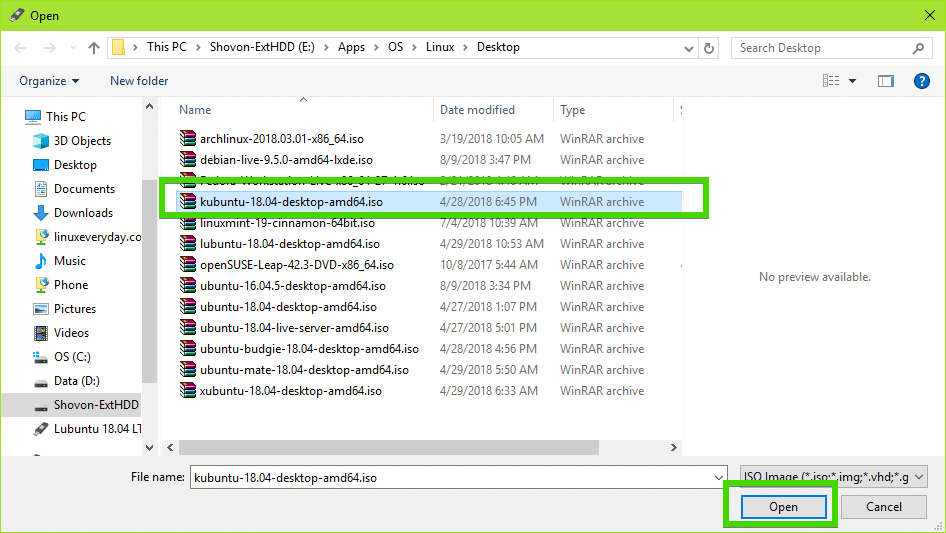Click the New folder button

(139, 81)
